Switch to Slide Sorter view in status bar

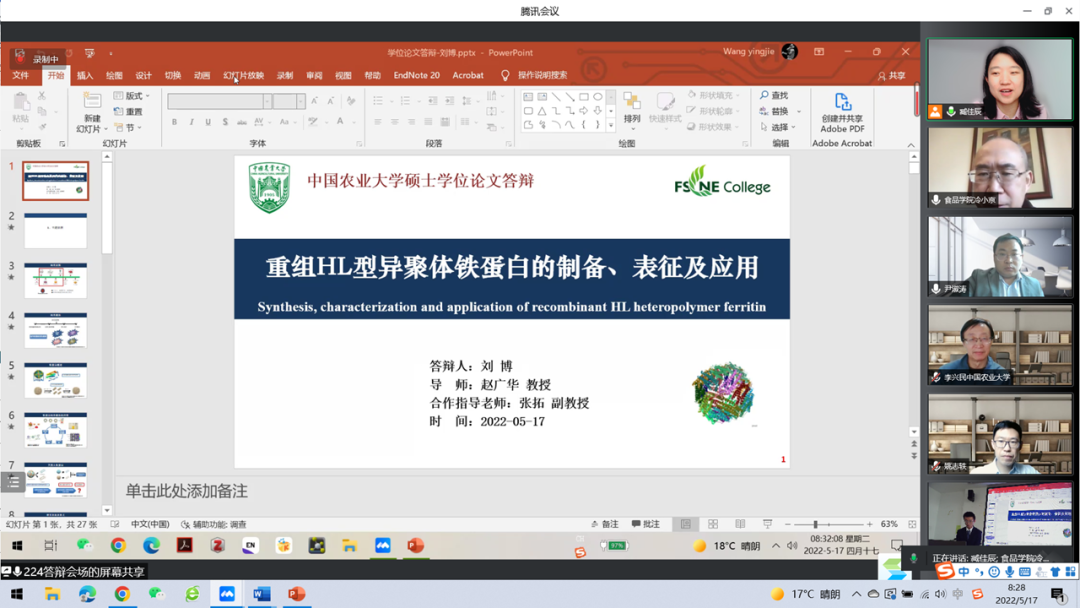(712, 522)
